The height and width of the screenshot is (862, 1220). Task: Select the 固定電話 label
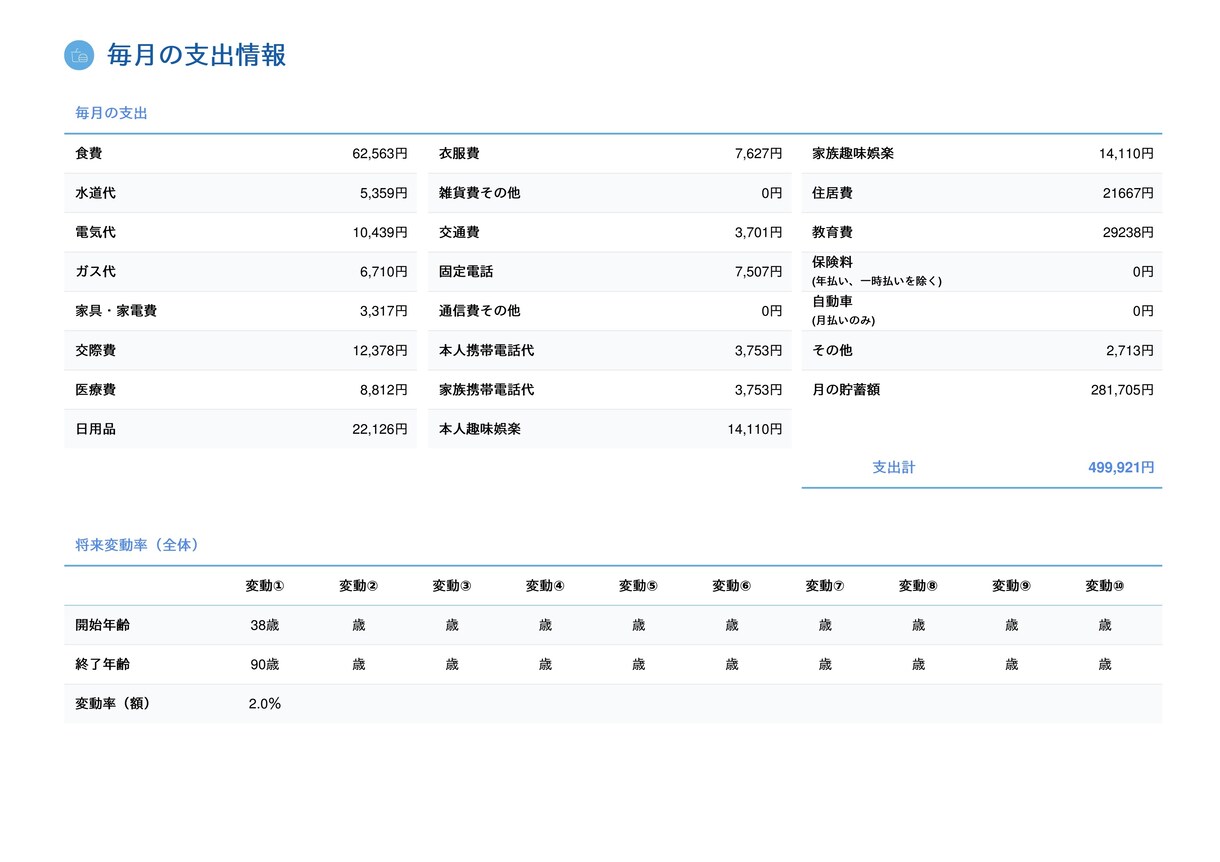point(466,272)
